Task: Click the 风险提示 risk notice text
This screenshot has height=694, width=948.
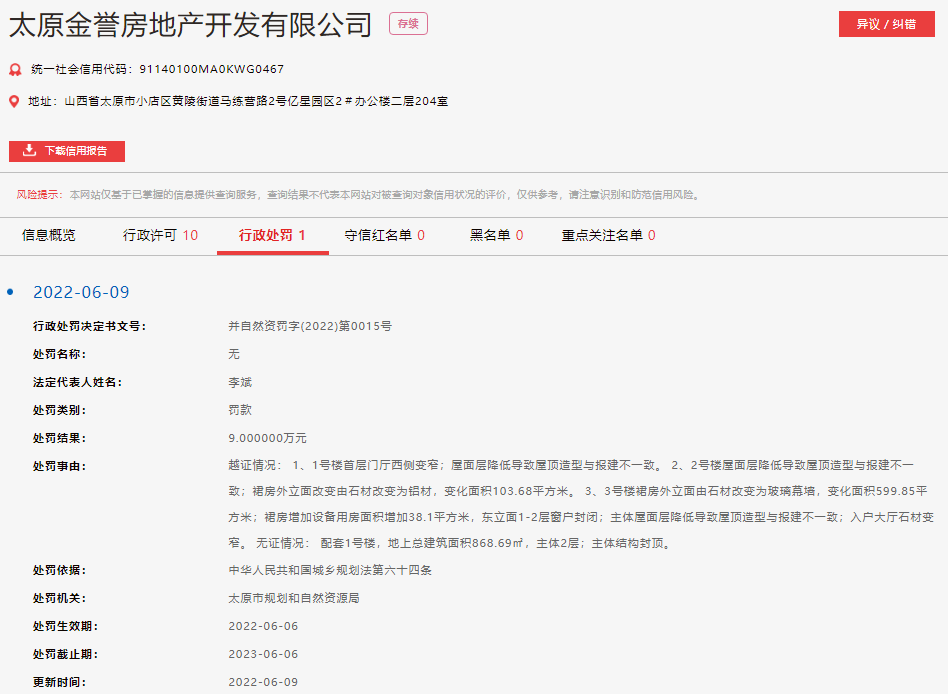Action: pos(359,195)
